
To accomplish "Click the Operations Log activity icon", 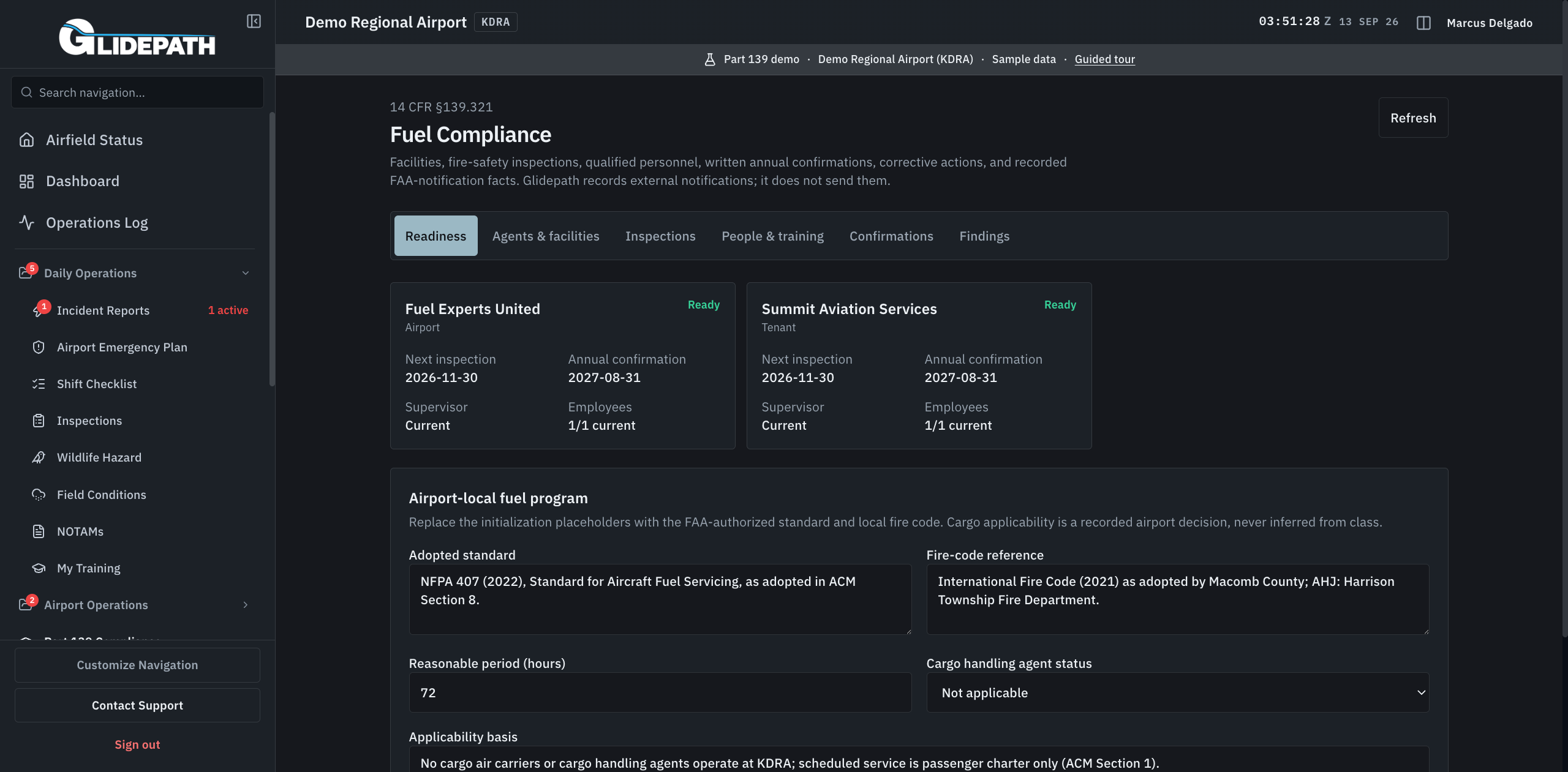I will tap(26, 222).
